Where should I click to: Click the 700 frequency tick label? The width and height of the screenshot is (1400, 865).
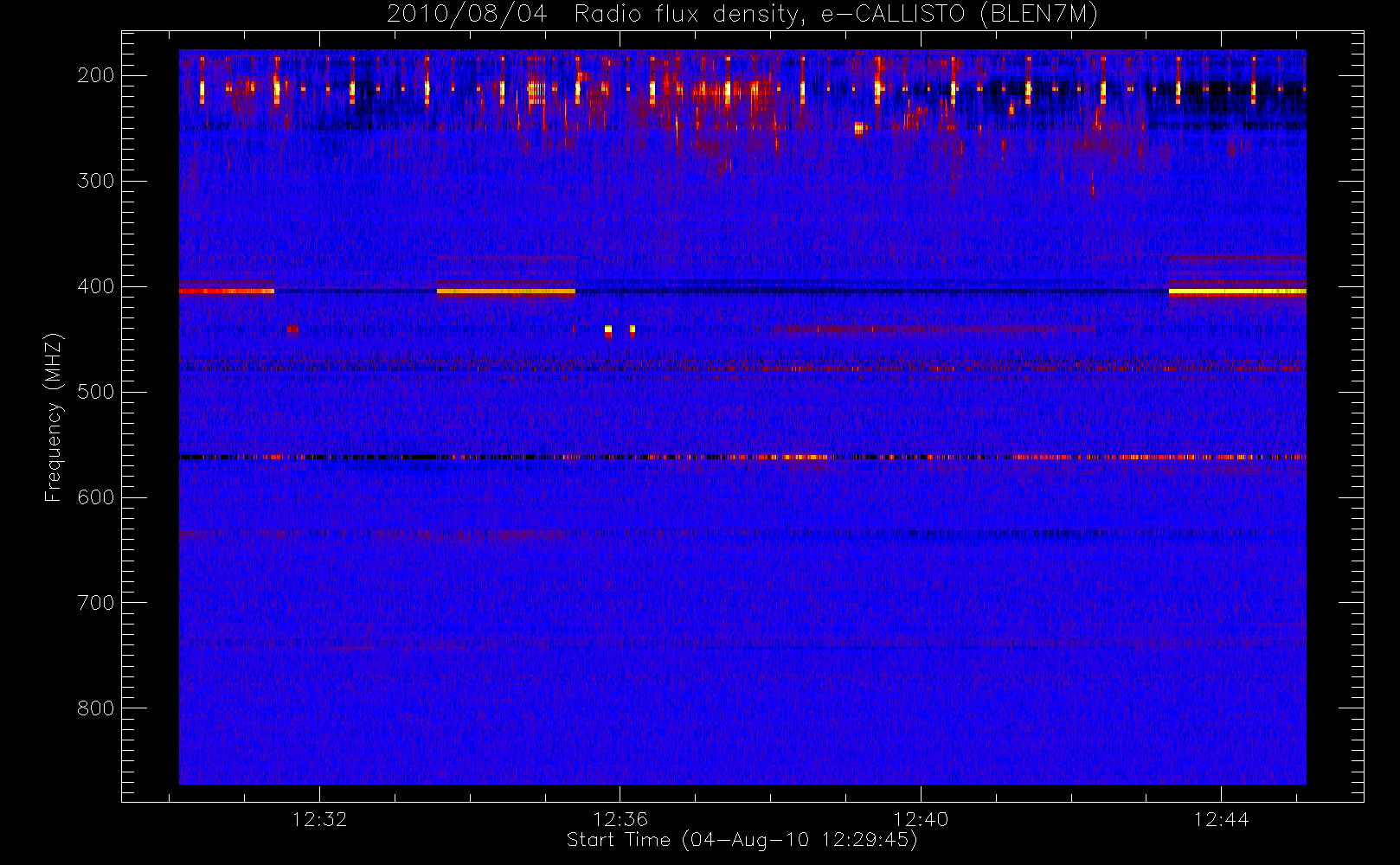pos(96,603)
